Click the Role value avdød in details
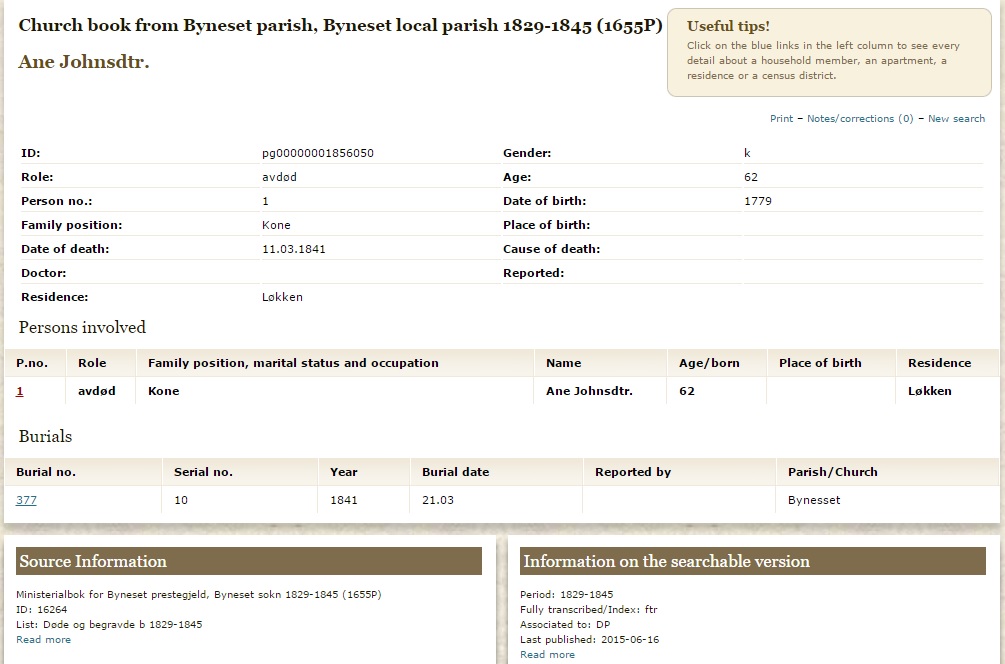Screen dimensions: 1005x664 [x=279, y=178]
